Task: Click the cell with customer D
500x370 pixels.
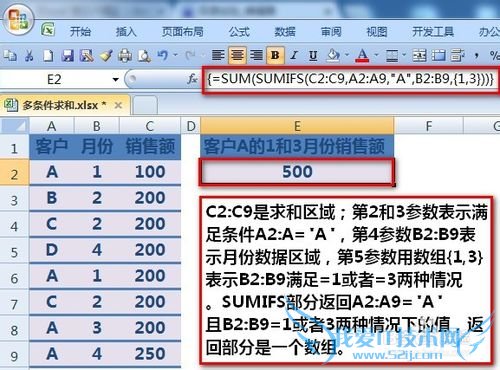Action: pyautogui.click(x=51, y=250)
